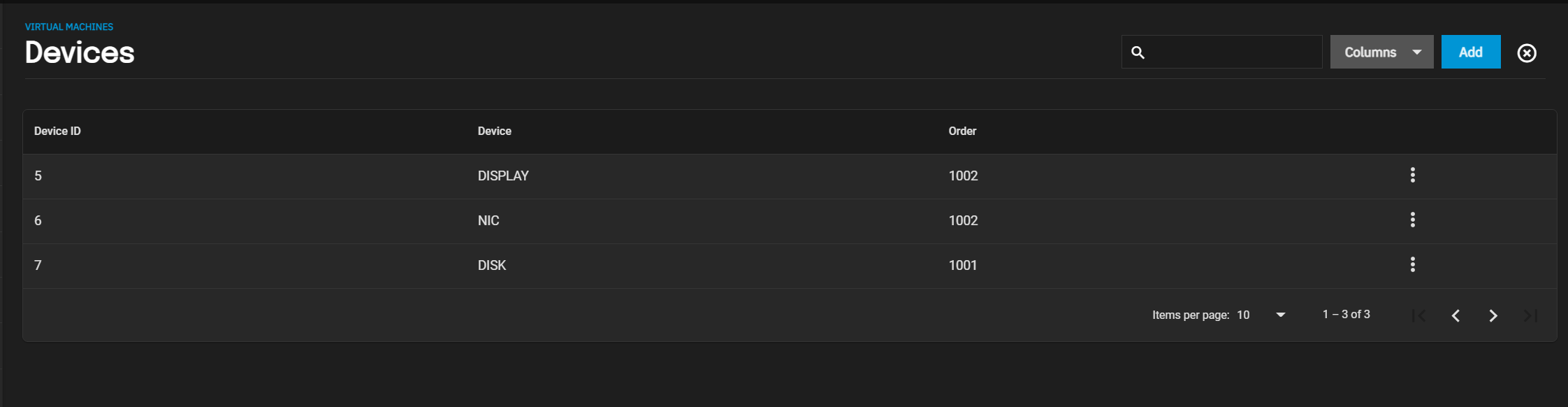Click the circled X close icon
The height and width of the screenshot is (407, 1568).
1527,53
